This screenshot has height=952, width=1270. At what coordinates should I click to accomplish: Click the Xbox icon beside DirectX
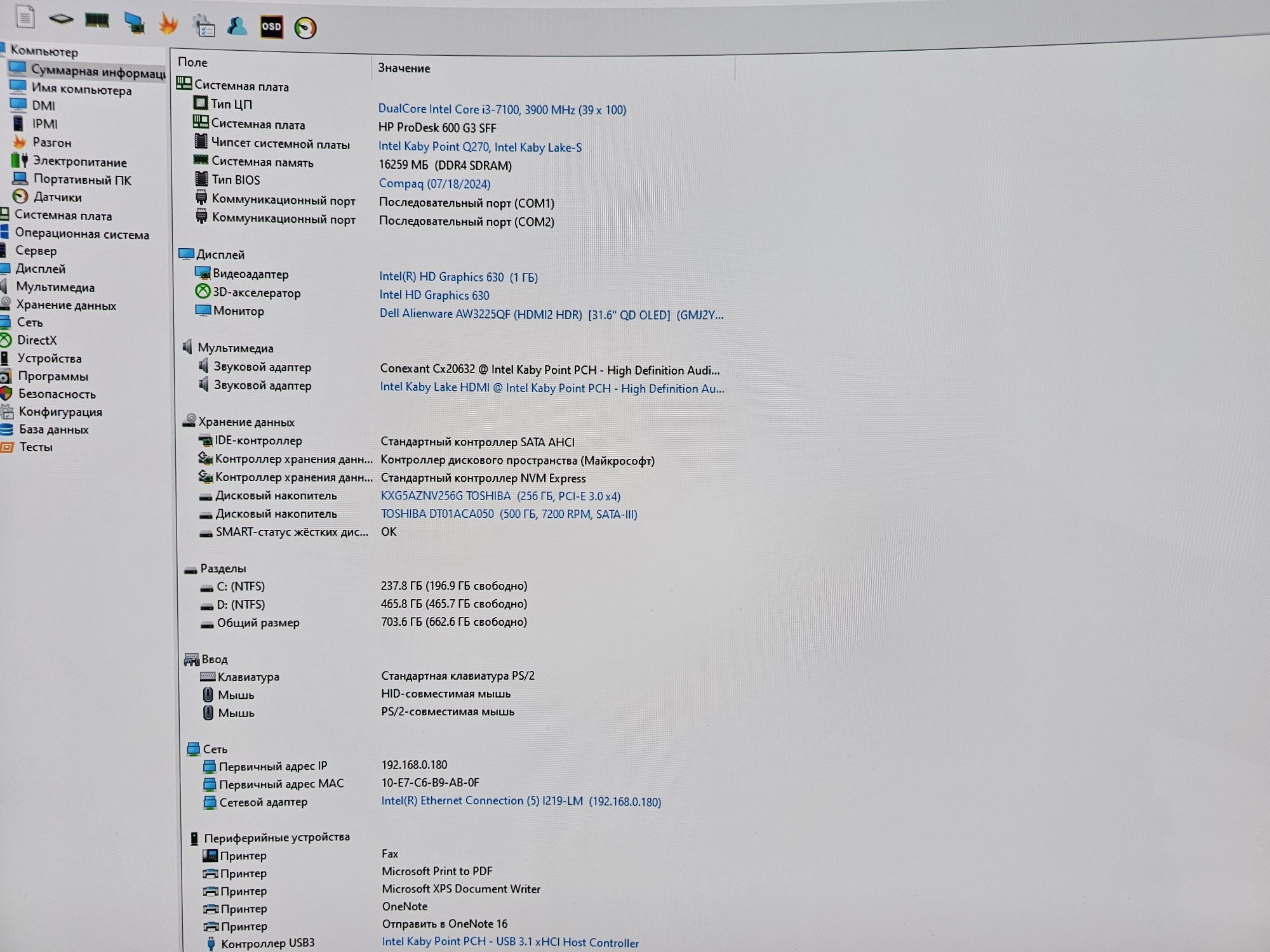point(6,340)
